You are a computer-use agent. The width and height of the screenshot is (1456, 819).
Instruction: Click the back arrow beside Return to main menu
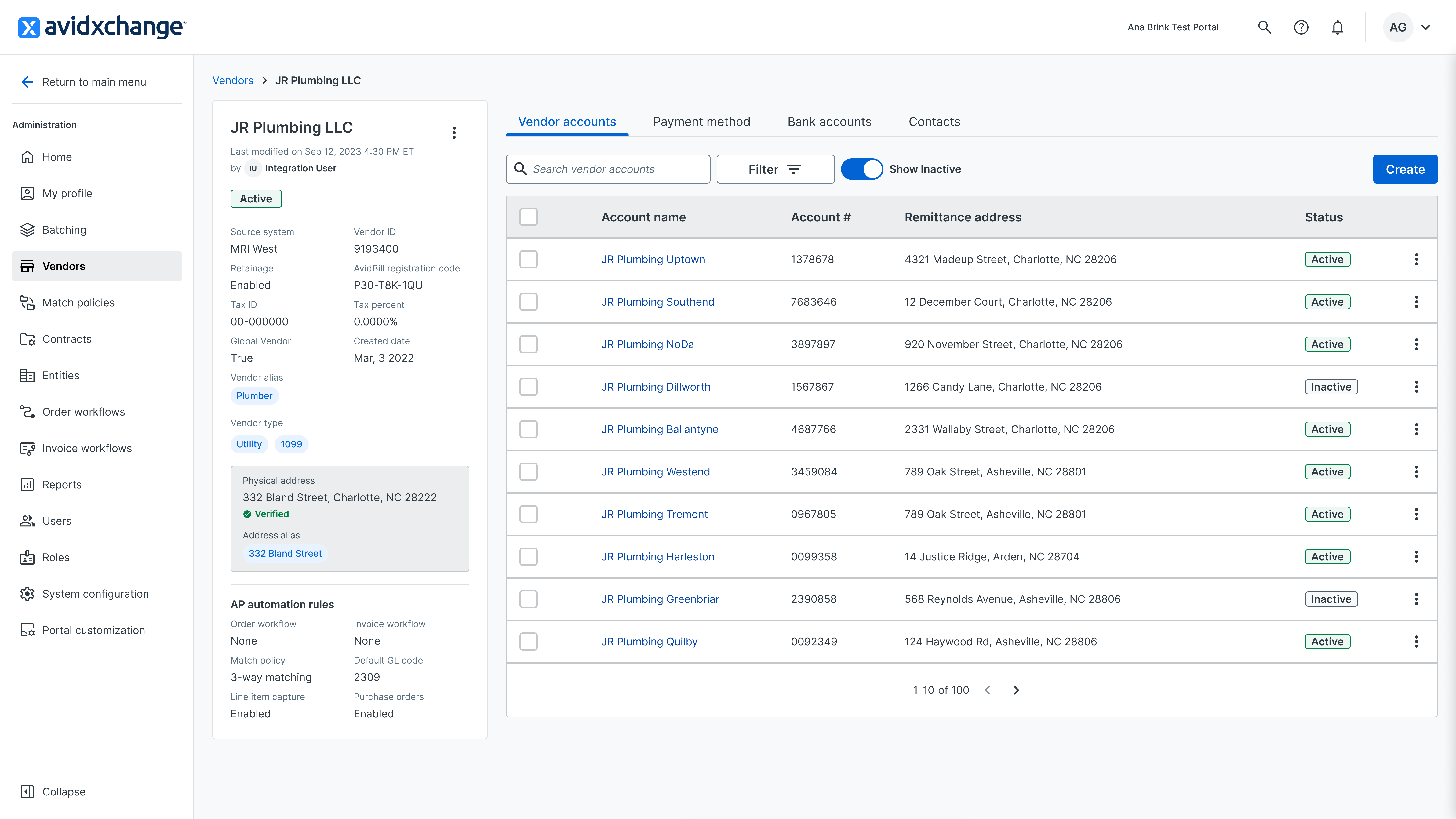[27, 82]
